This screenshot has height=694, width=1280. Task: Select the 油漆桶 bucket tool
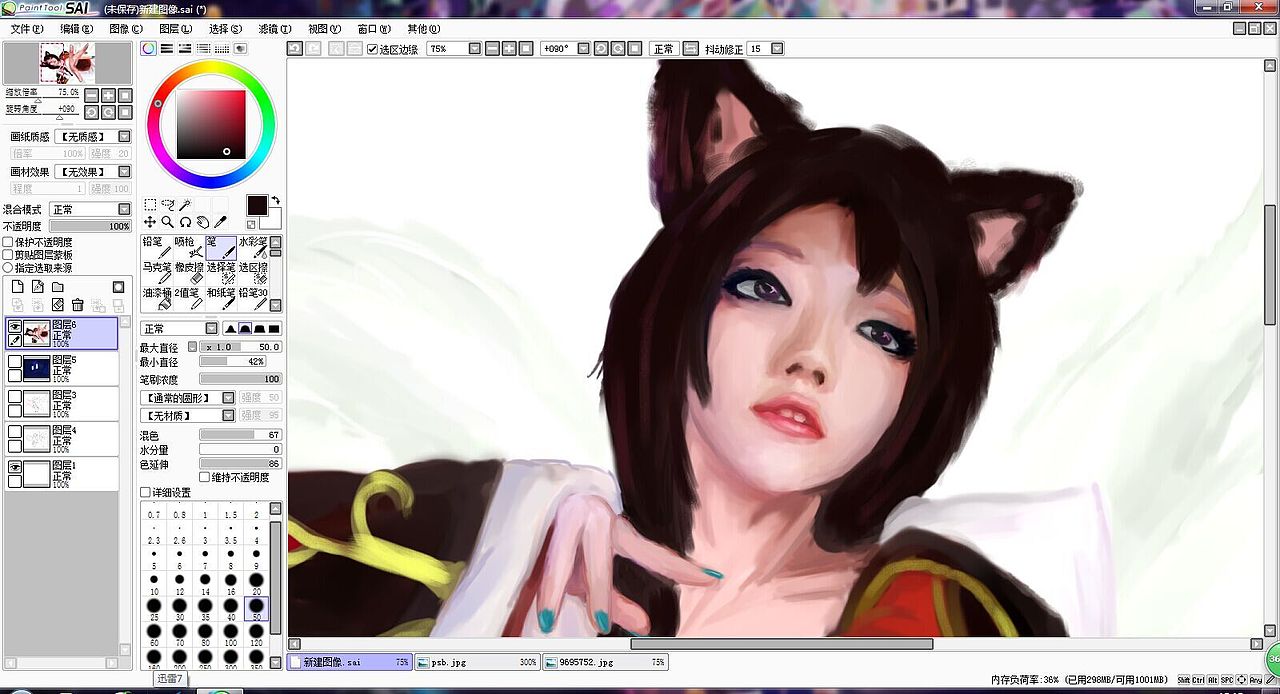point(155,298)
